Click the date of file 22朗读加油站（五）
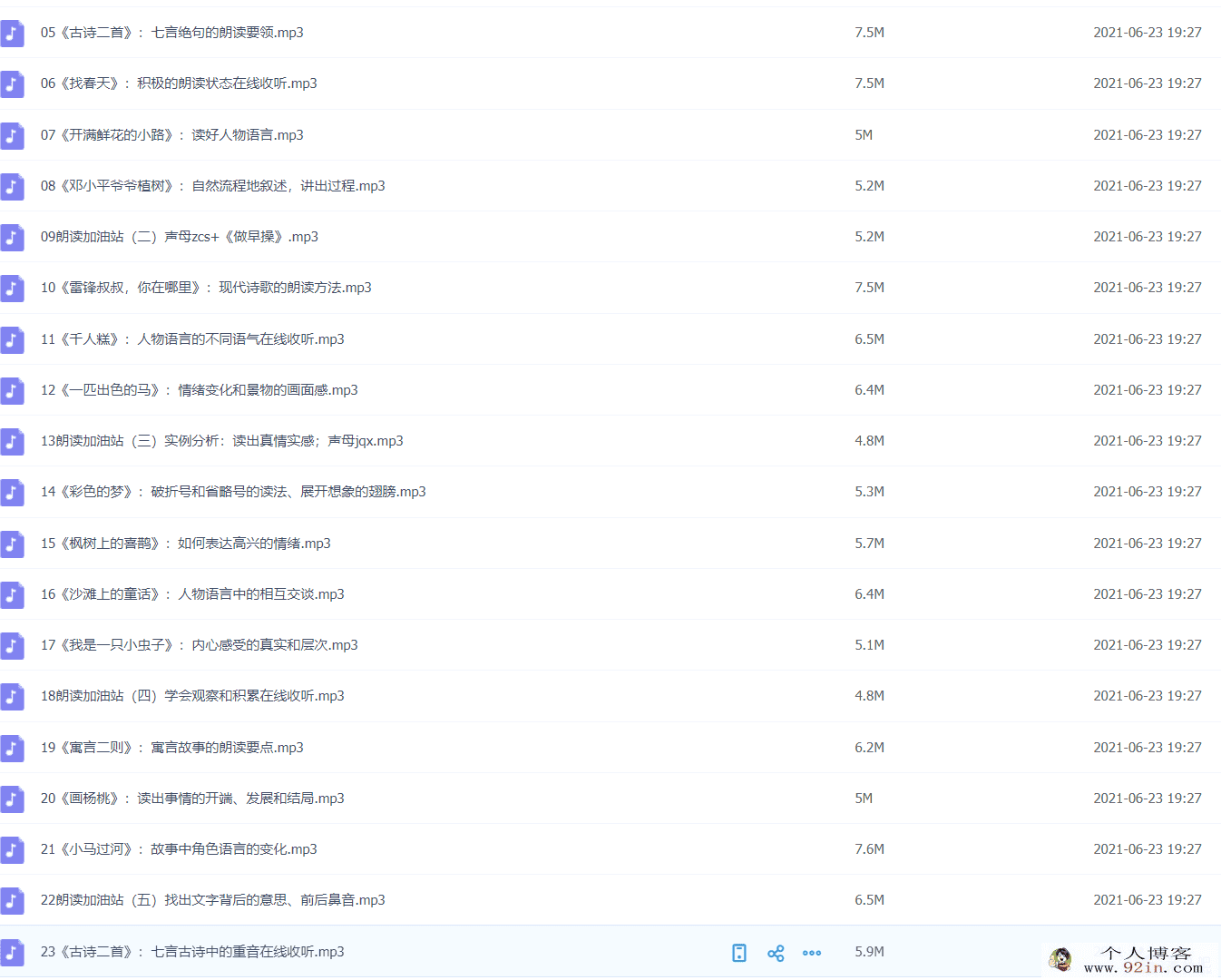 [1148, 900]
